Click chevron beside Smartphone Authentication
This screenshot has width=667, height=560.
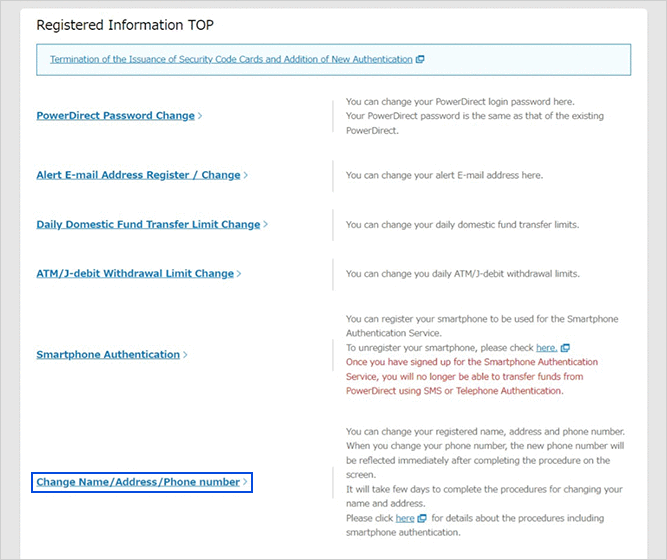pos(186,355)
